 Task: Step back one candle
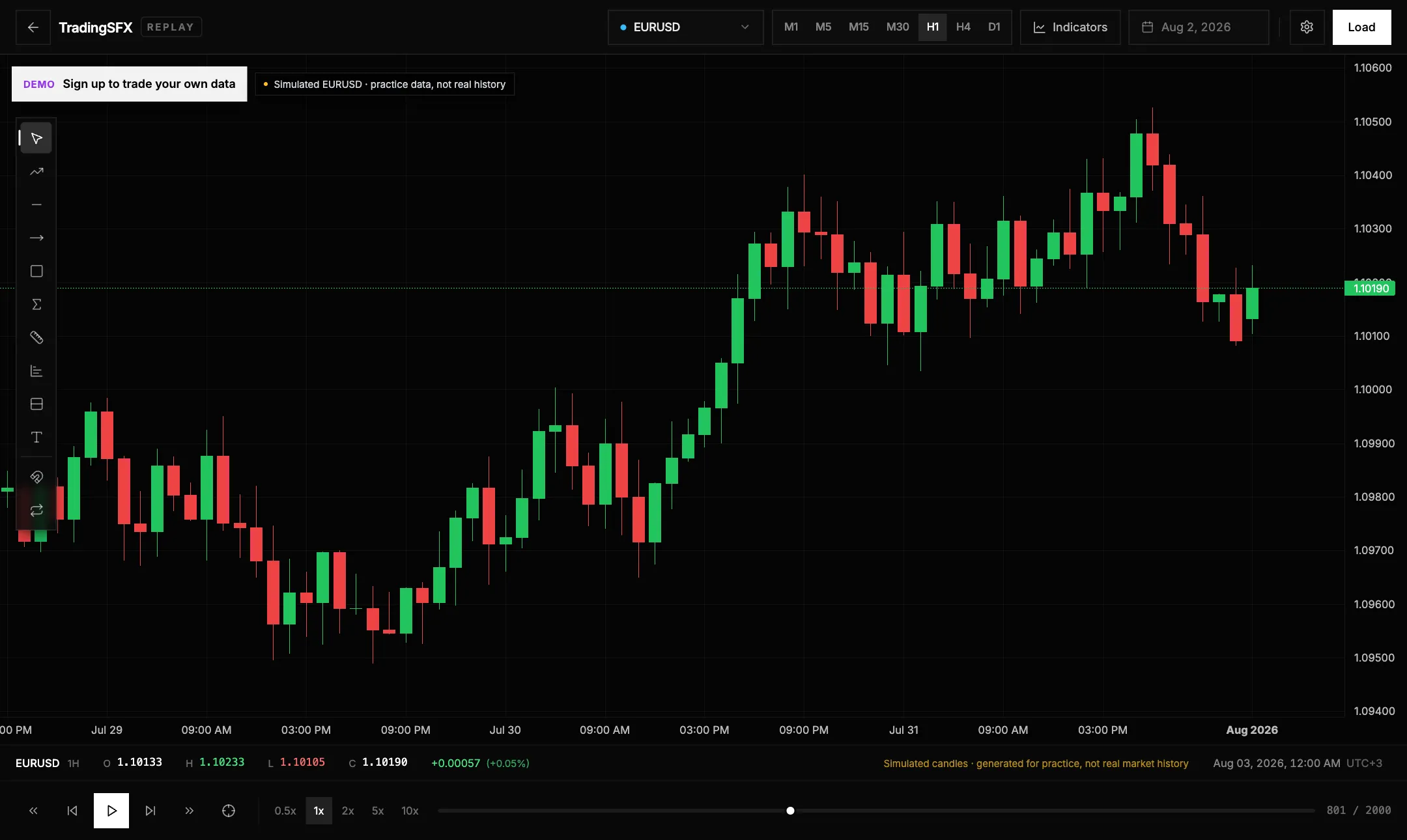72,811
